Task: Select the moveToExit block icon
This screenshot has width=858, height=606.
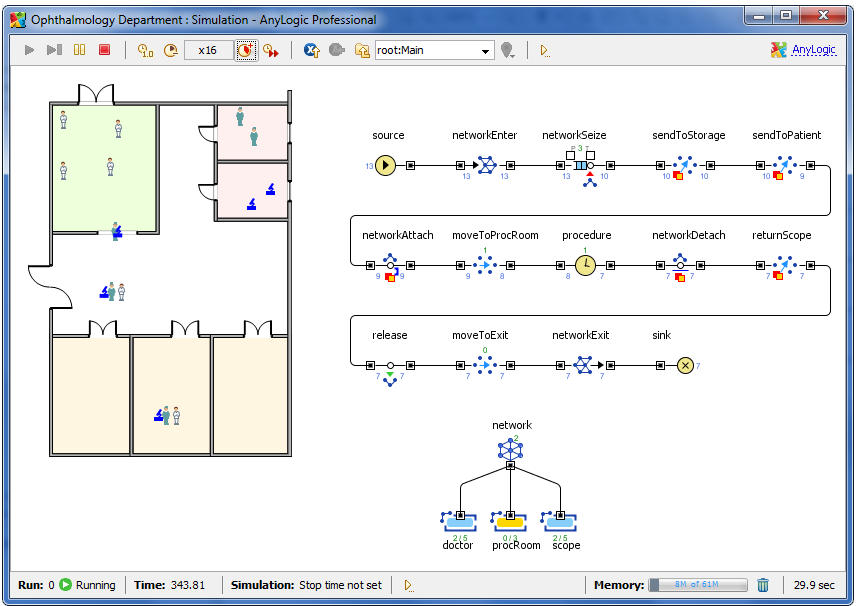Action: (485, 365)
